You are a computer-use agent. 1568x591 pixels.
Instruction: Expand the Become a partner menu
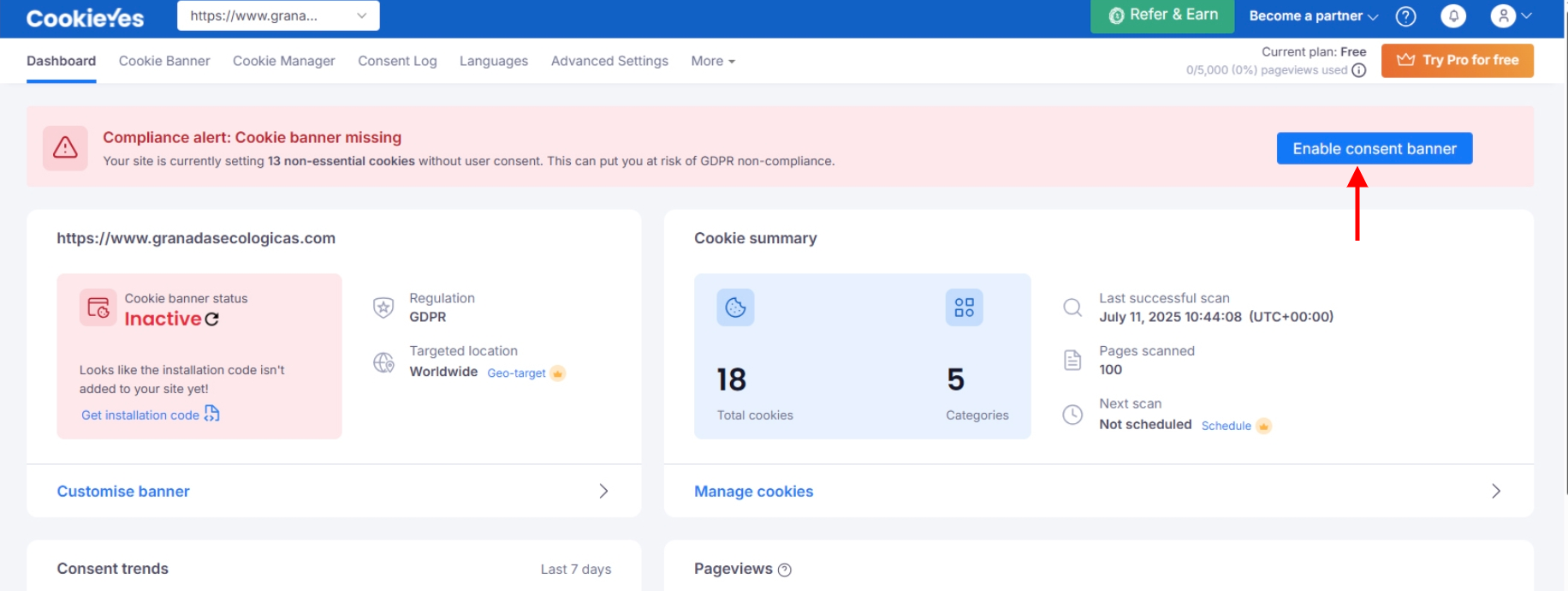click(1313, 16)
